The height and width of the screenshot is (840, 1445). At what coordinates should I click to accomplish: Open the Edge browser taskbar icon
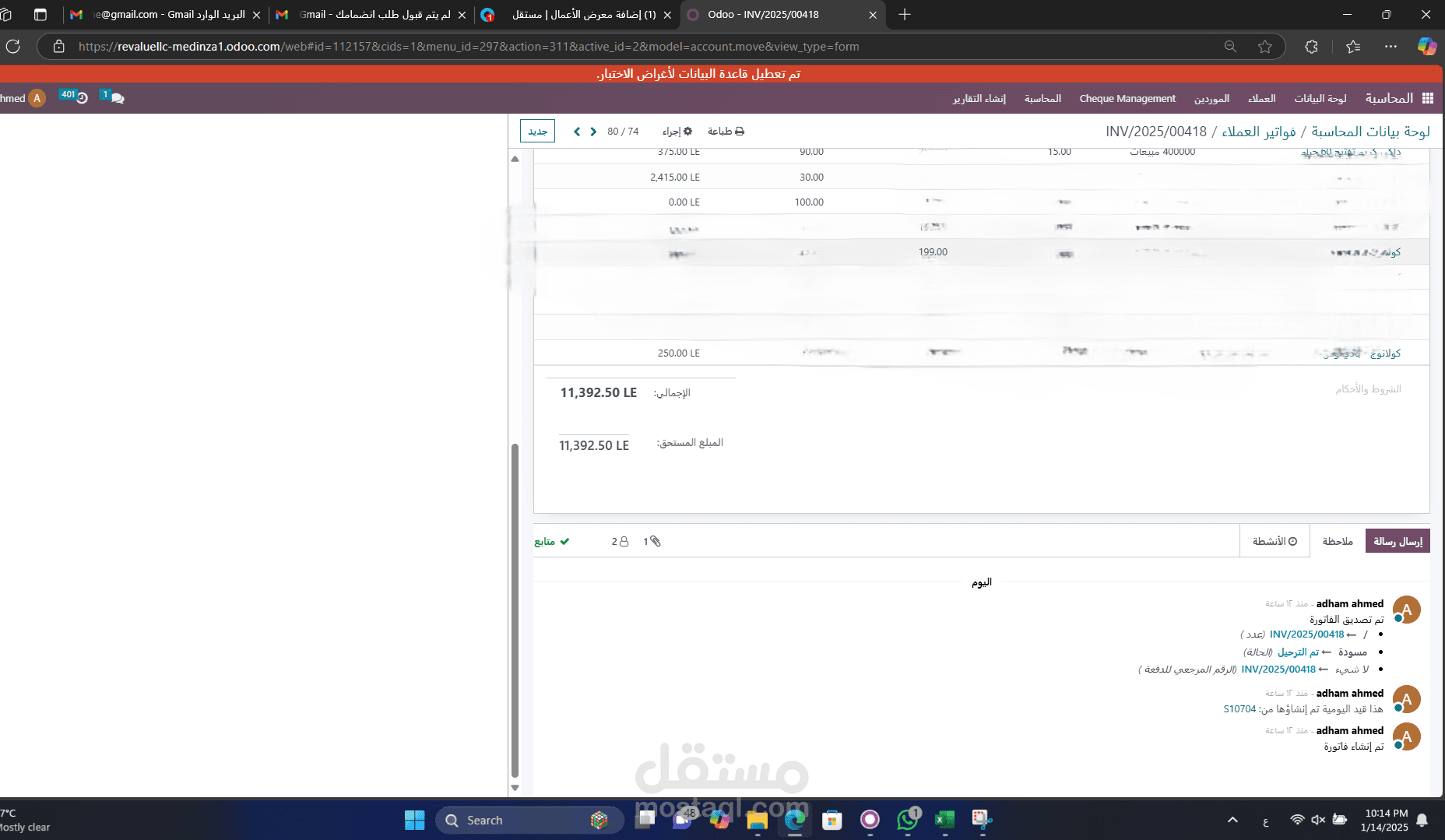click(x=795, y=820)
